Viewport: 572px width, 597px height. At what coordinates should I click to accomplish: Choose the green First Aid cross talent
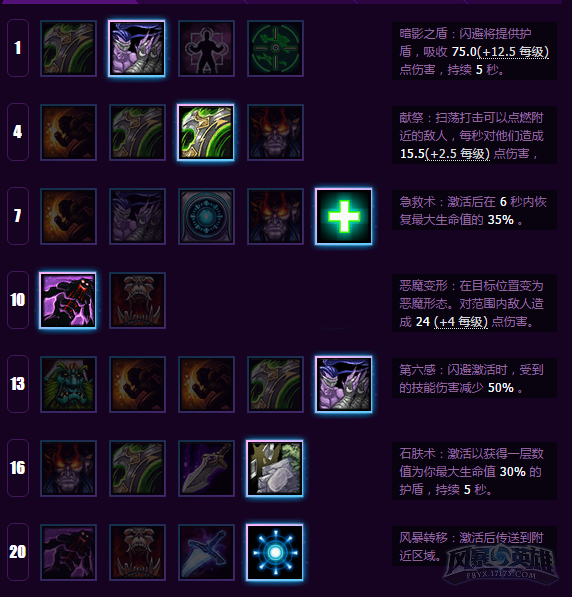344,216
